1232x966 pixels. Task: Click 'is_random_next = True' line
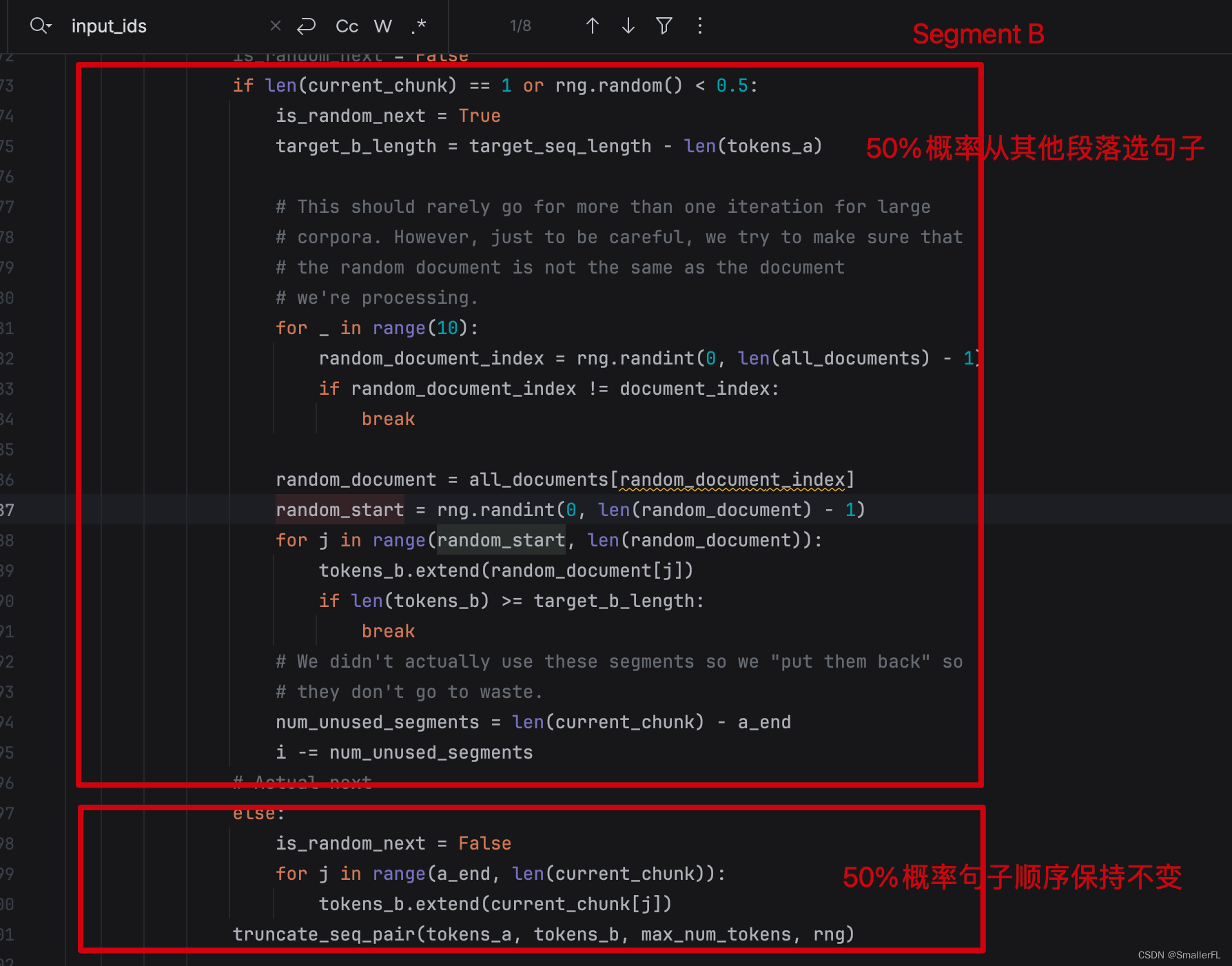coord(388,116)
